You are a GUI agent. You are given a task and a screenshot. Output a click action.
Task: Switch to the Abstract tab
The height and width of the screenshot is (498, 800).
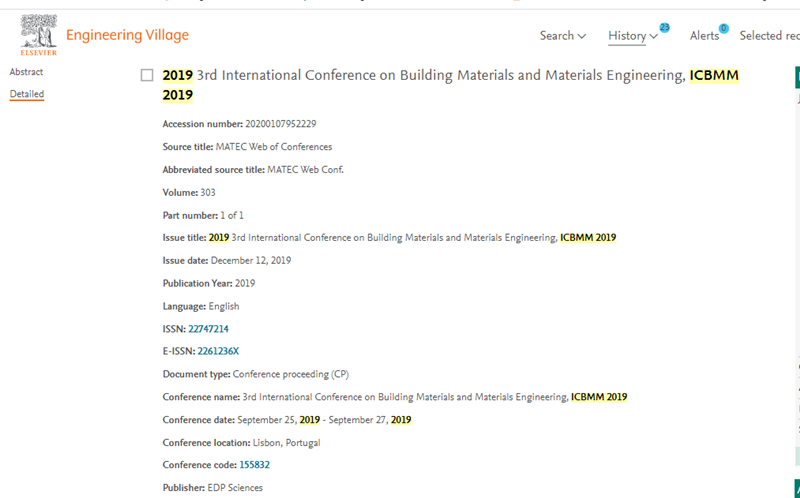tap(26, 72)
